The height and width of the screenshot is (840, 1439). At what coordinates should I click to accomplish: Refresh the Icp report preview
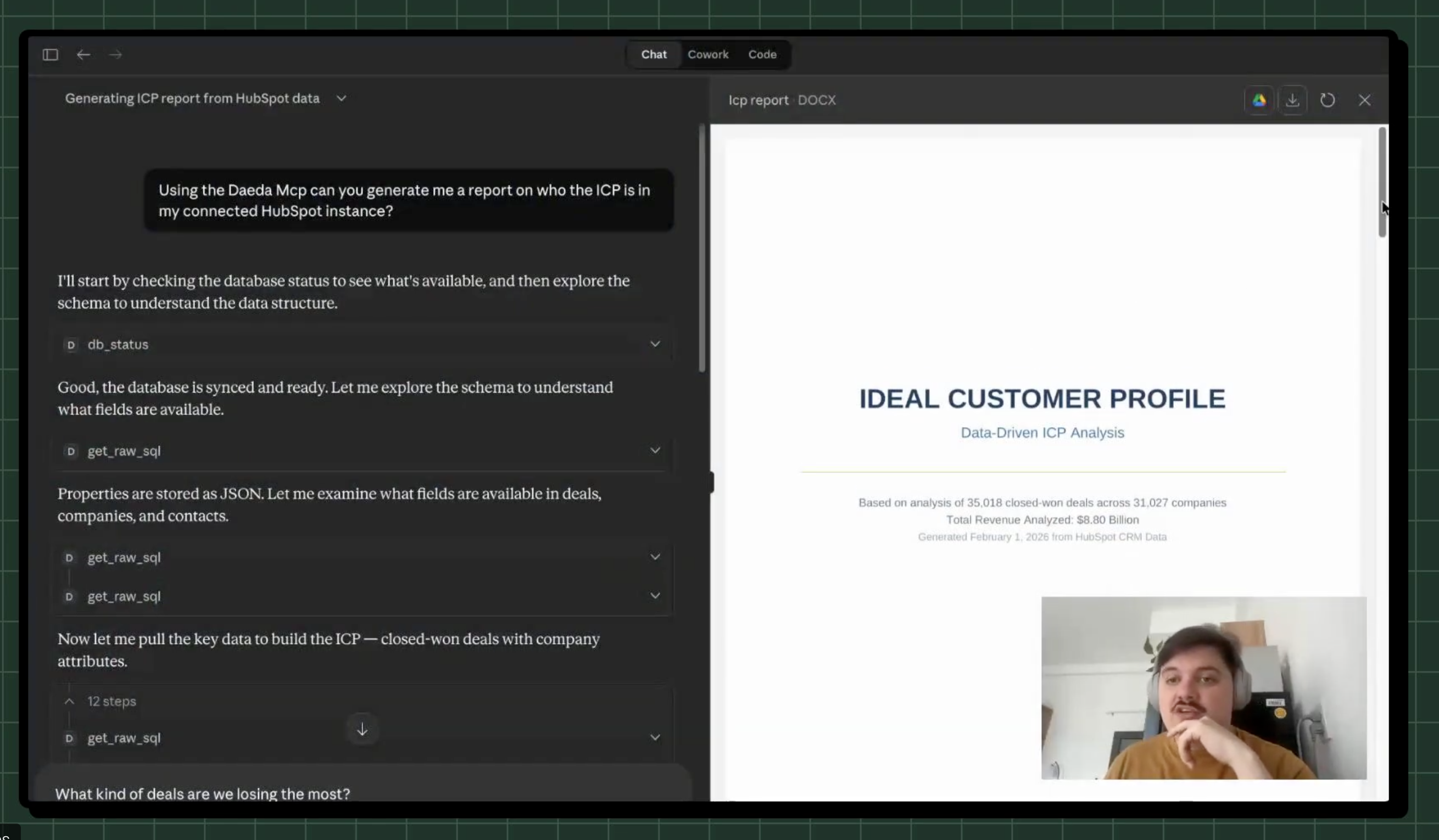click(1328, 100)
